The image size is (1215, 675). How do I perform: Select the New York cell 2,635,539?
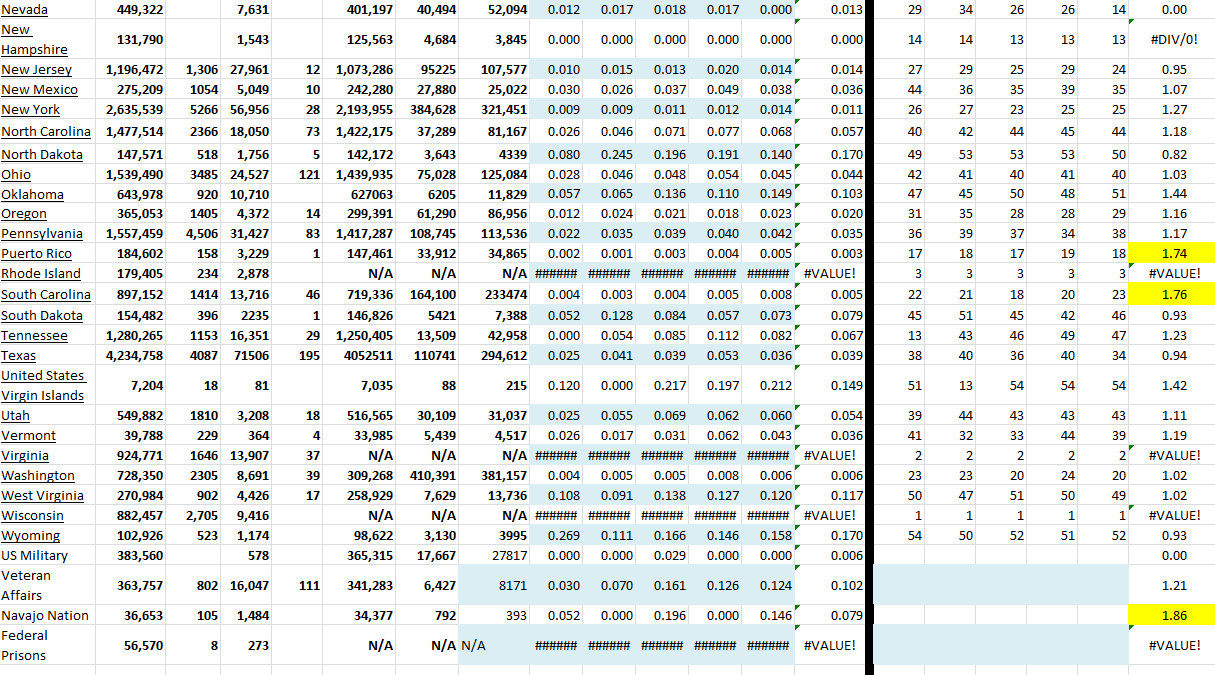tap(133, 110)
